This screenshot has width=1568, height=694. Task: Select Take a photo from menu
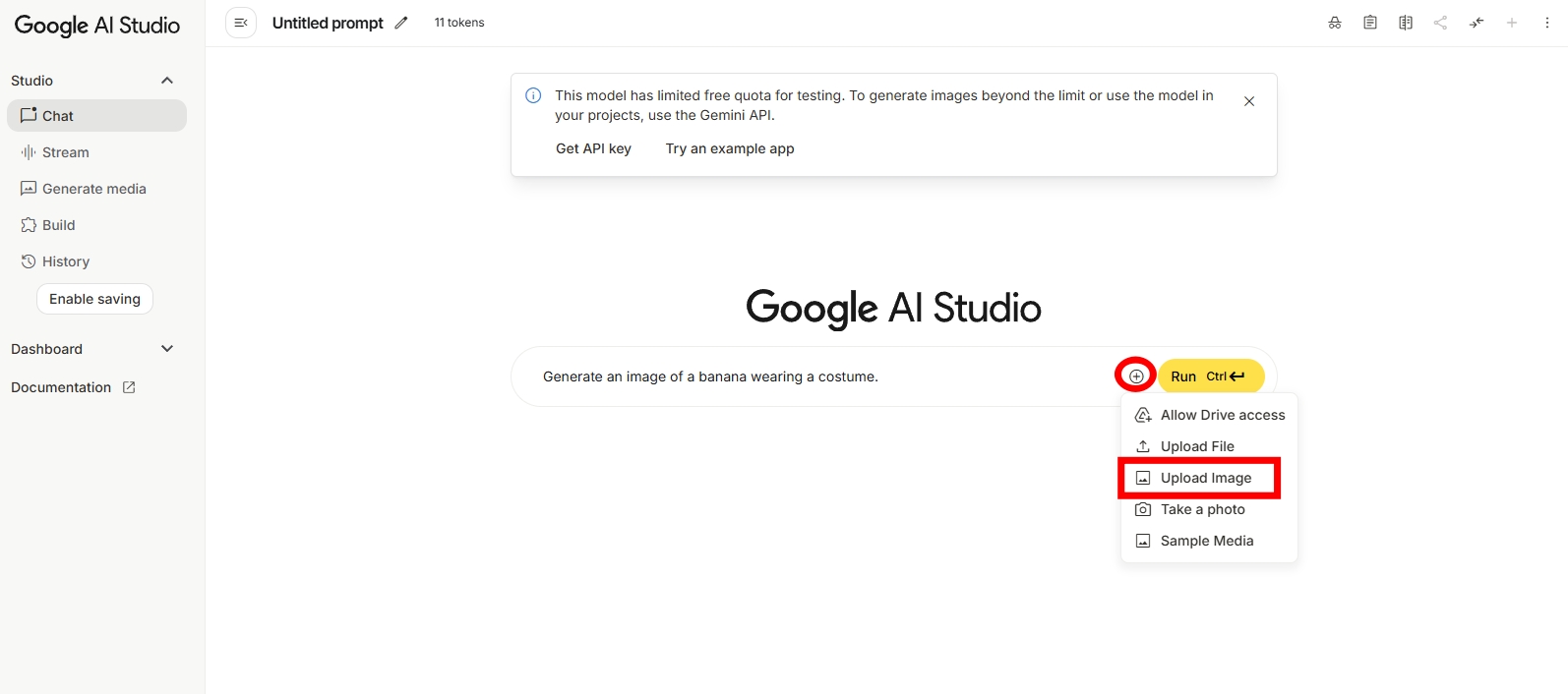point(1209,509)
